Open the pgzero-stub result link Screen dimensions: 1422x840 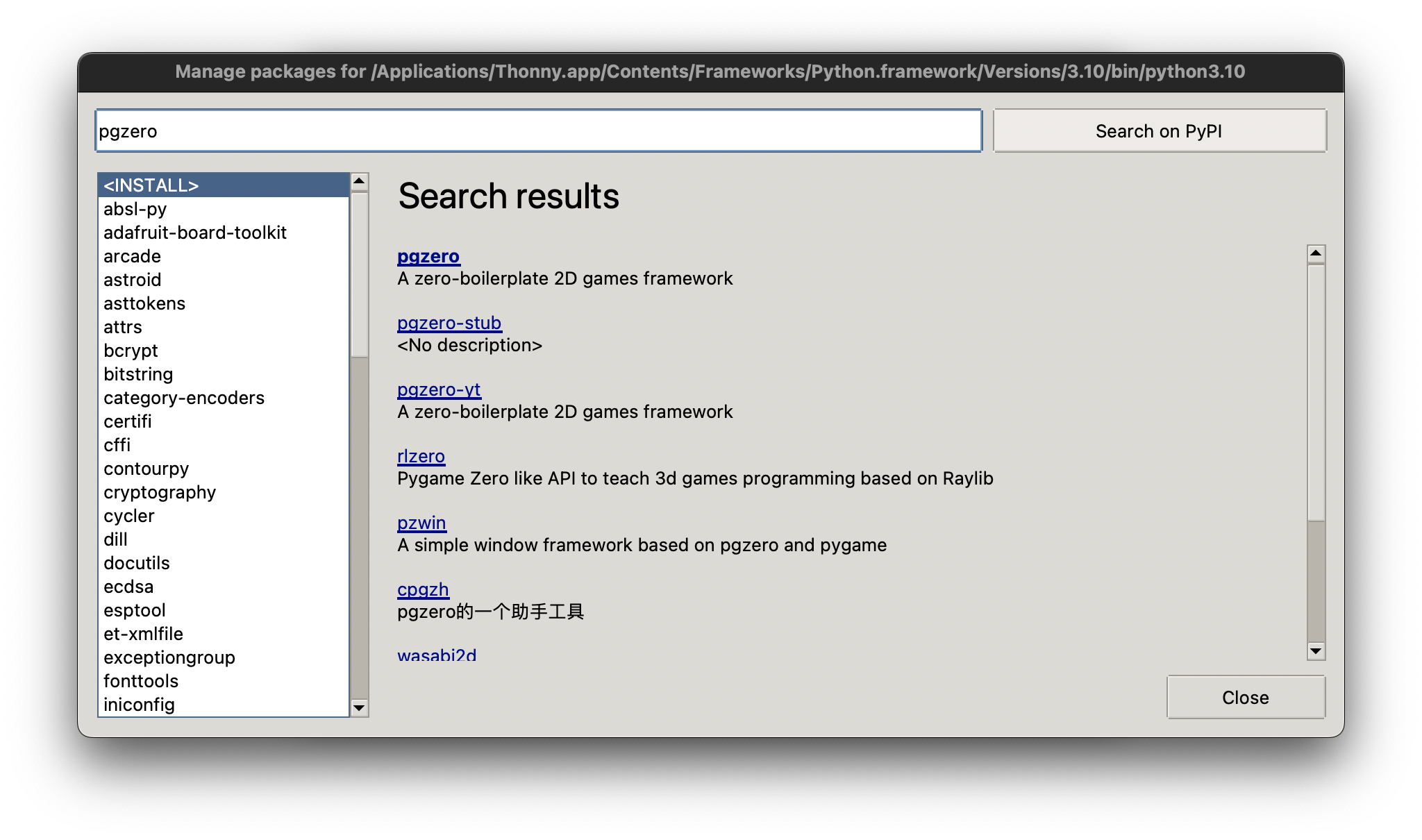449,323
